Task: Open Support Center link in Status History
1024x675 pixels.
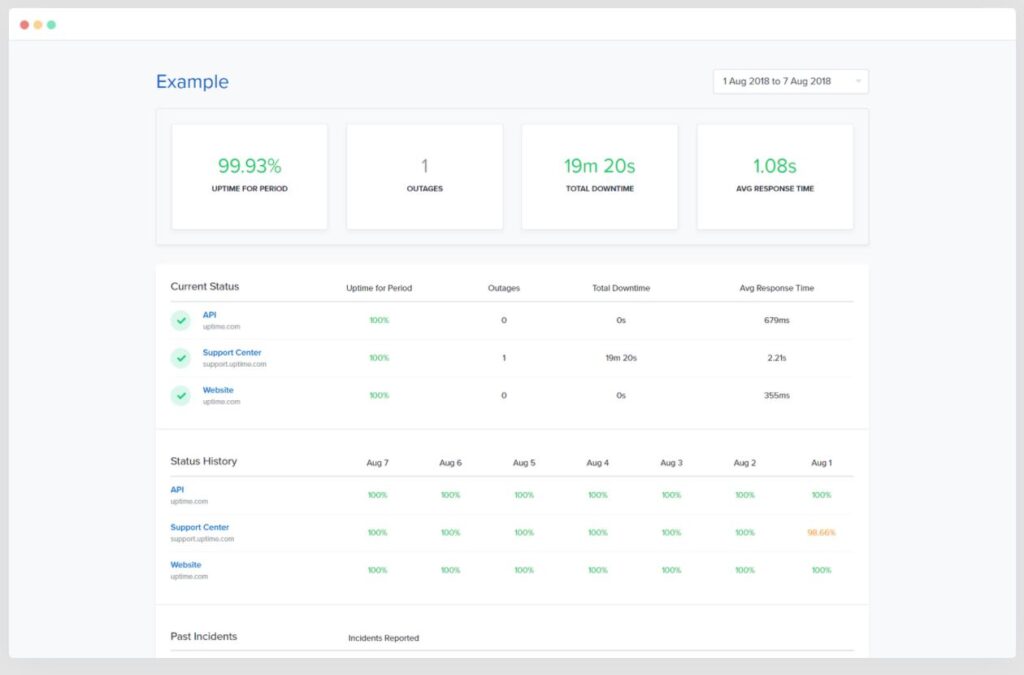Action: click(200, 527)
